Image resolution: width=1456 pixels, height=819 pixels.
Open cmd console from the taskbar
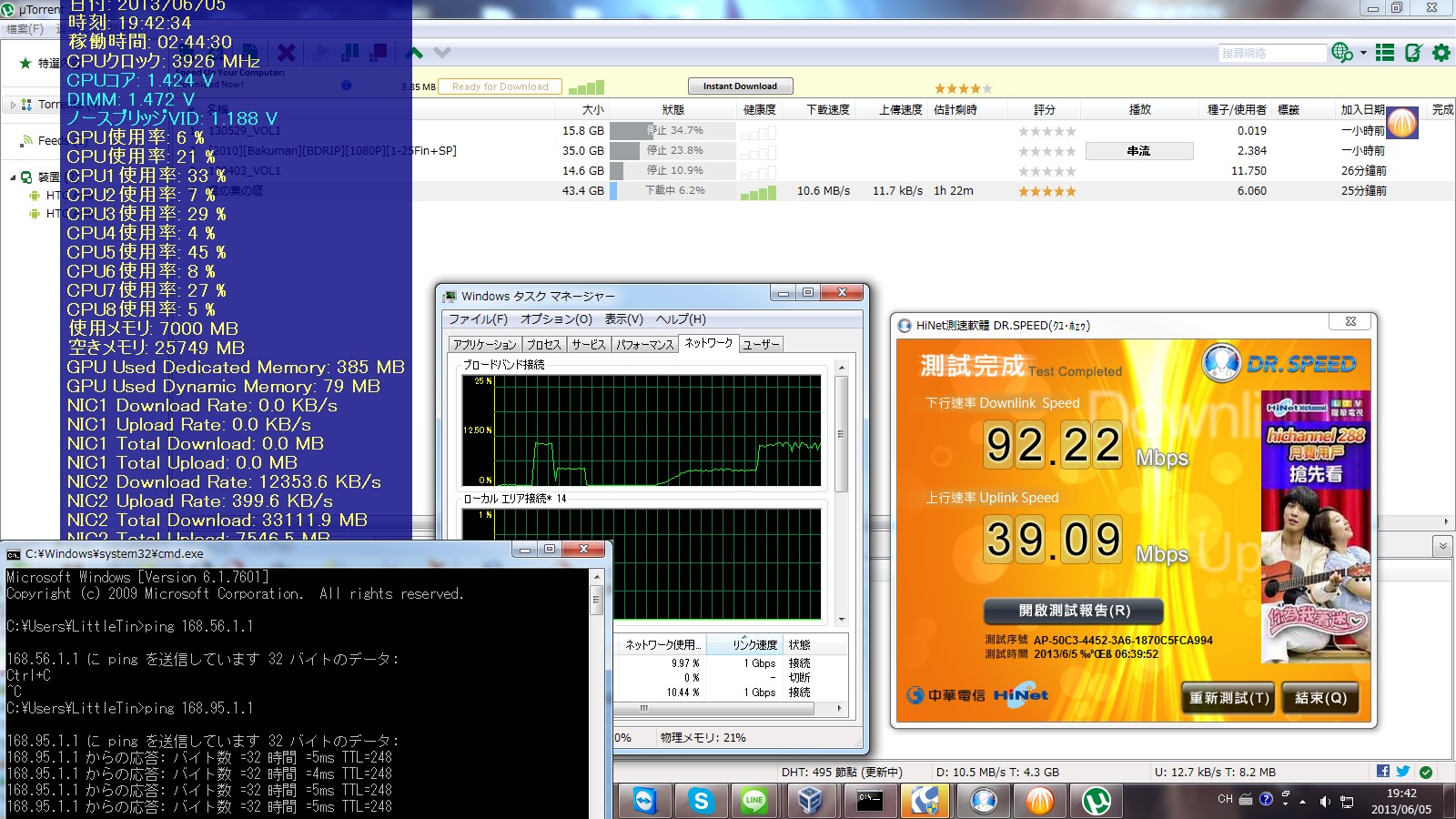point(869,801)
